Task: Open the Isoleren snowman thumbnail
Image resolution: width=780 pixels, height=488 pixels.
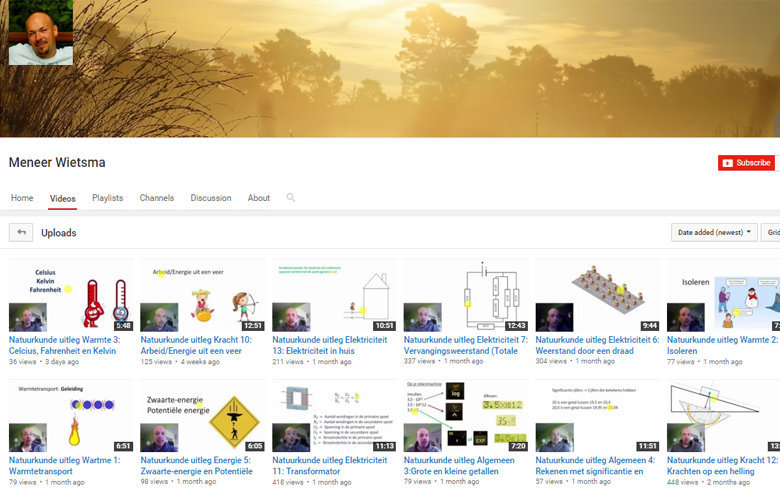Action: tap(723, 295)
